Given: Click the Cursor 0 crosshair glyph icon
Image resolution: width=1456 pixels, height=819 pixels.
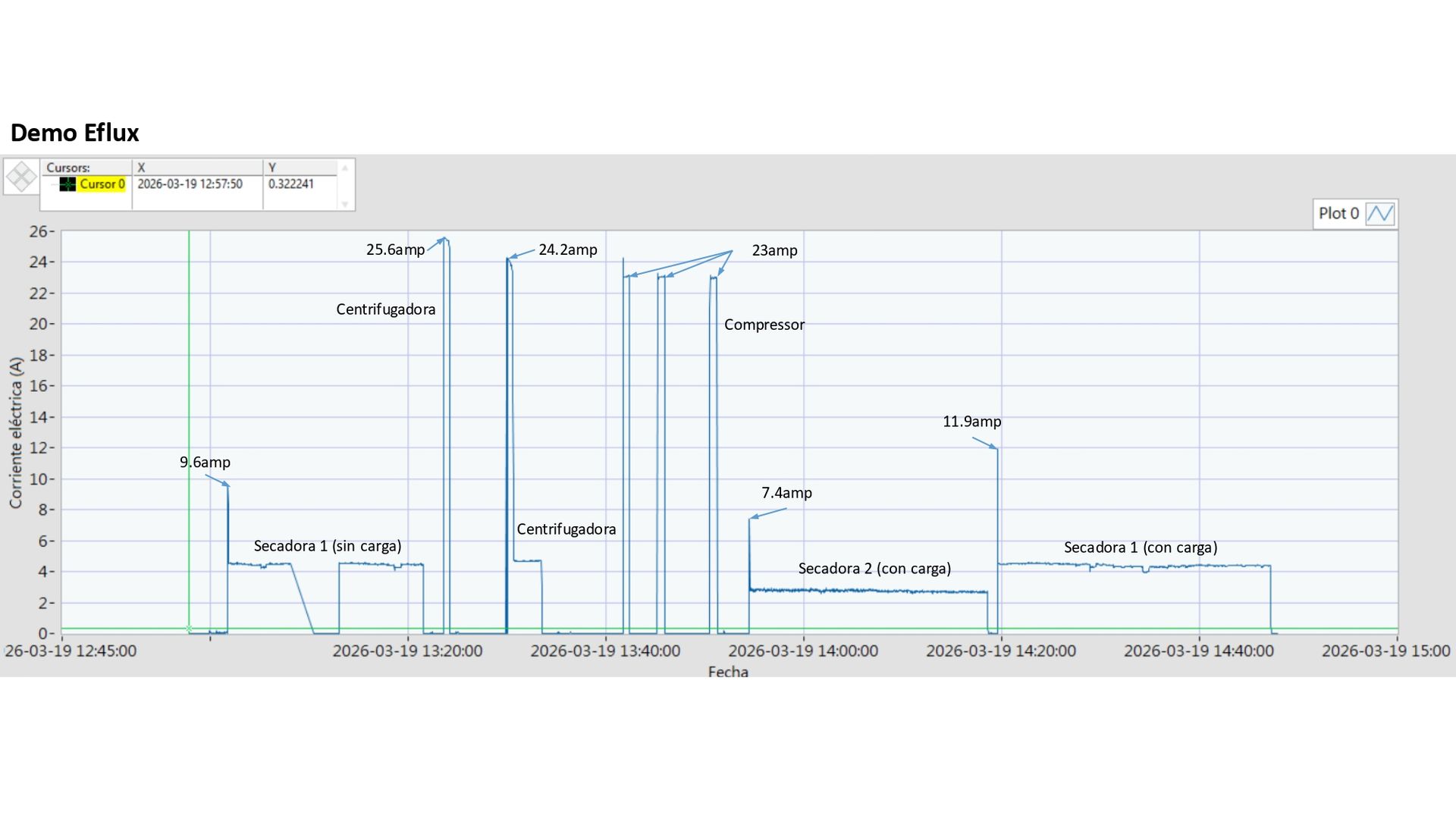Looking at the screenshot, I should 67,184.
